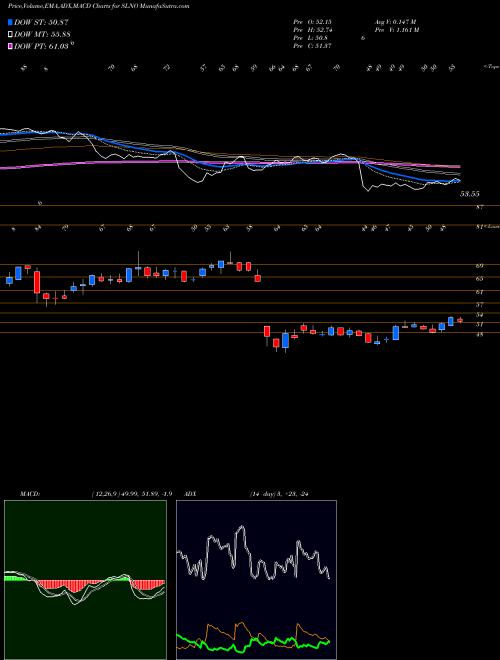
Task: Click the last red candlestick on the right
Action: (x=460, y=320)
